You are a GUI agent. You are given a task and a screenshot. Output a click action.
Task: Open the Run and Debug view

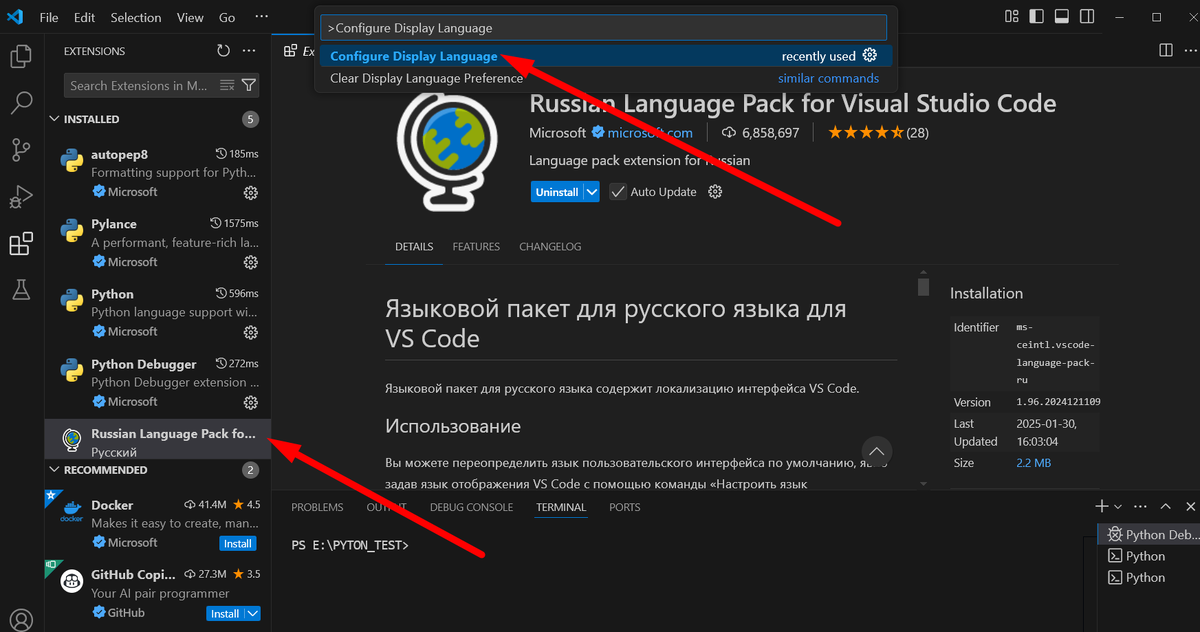[x=20, y=197]
